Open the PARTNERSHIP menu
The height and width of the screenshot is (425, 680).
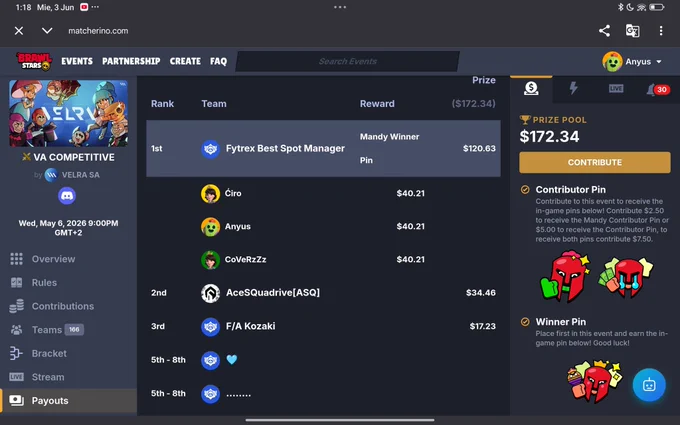(131, 61)
